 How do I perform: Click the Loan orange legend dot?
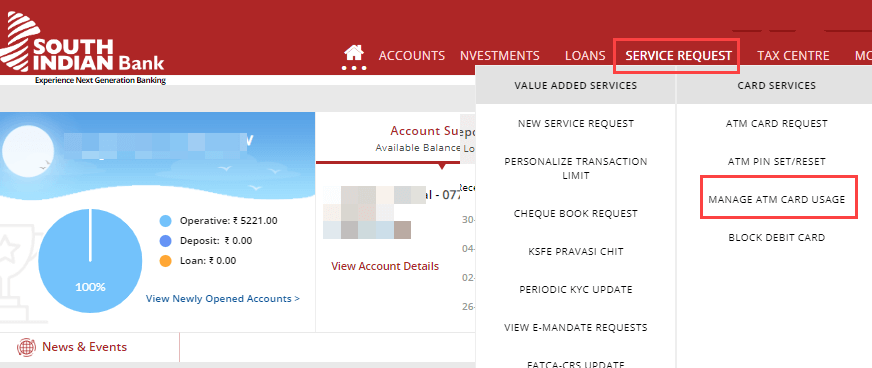coord(165,261)
